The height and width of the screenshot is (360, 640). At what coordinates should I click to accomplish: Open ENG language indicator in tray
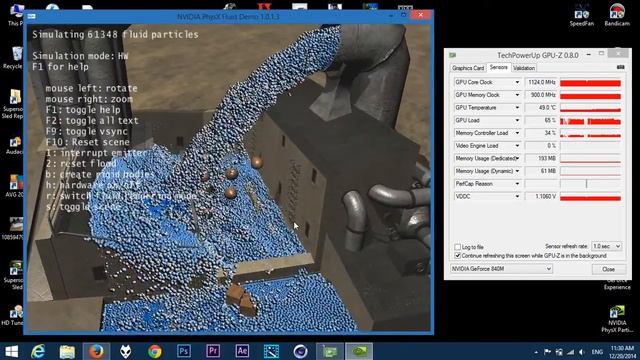click(597, 352)
